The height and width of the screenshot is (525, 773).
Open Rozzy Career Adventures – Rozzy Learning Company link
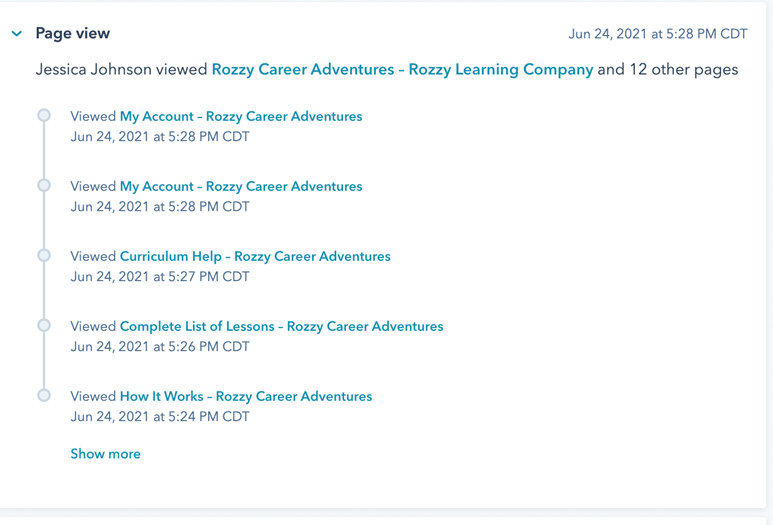tap(402, 70)
